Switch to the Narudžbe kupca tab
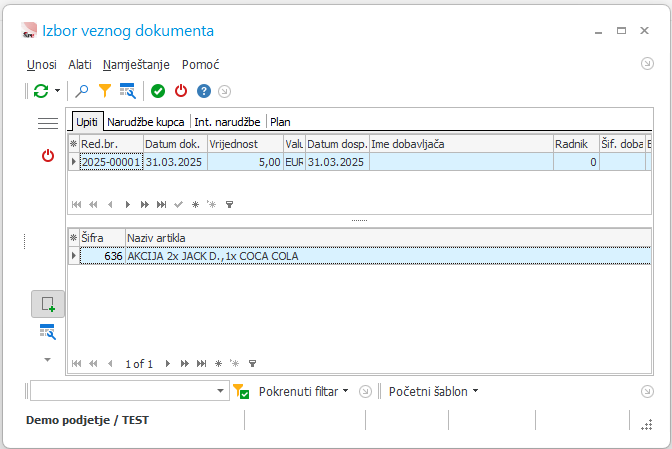The height and width of the screenshot is (449, 672). (146, 122)
